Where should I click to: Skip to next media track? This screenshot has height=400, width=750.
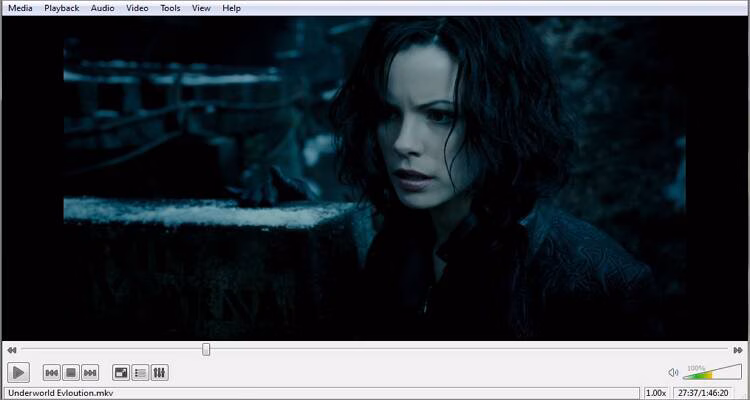coord(90,372)
